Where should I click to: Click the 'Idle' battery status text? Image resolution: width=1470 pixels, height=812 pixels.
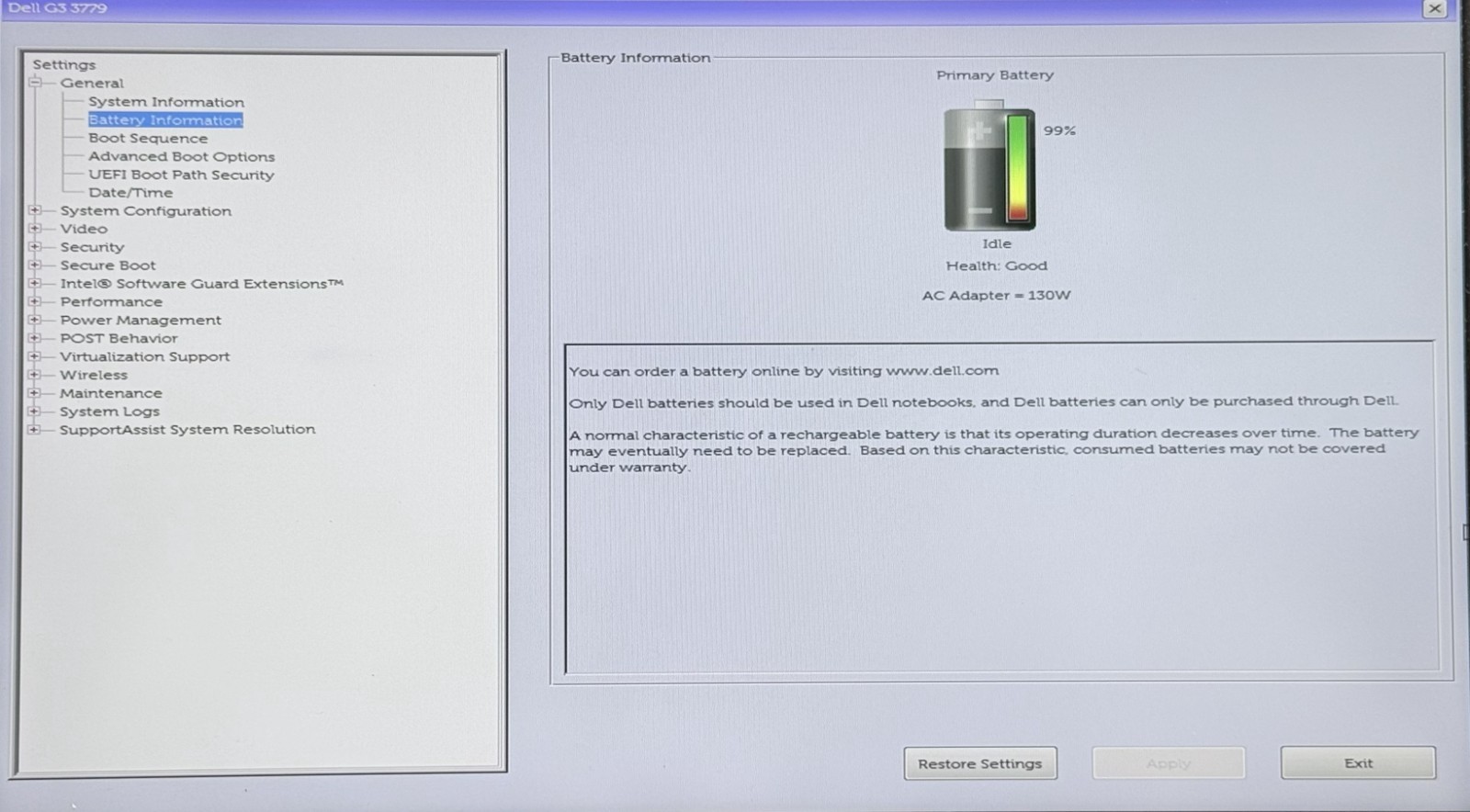click(x=997, y=243)
